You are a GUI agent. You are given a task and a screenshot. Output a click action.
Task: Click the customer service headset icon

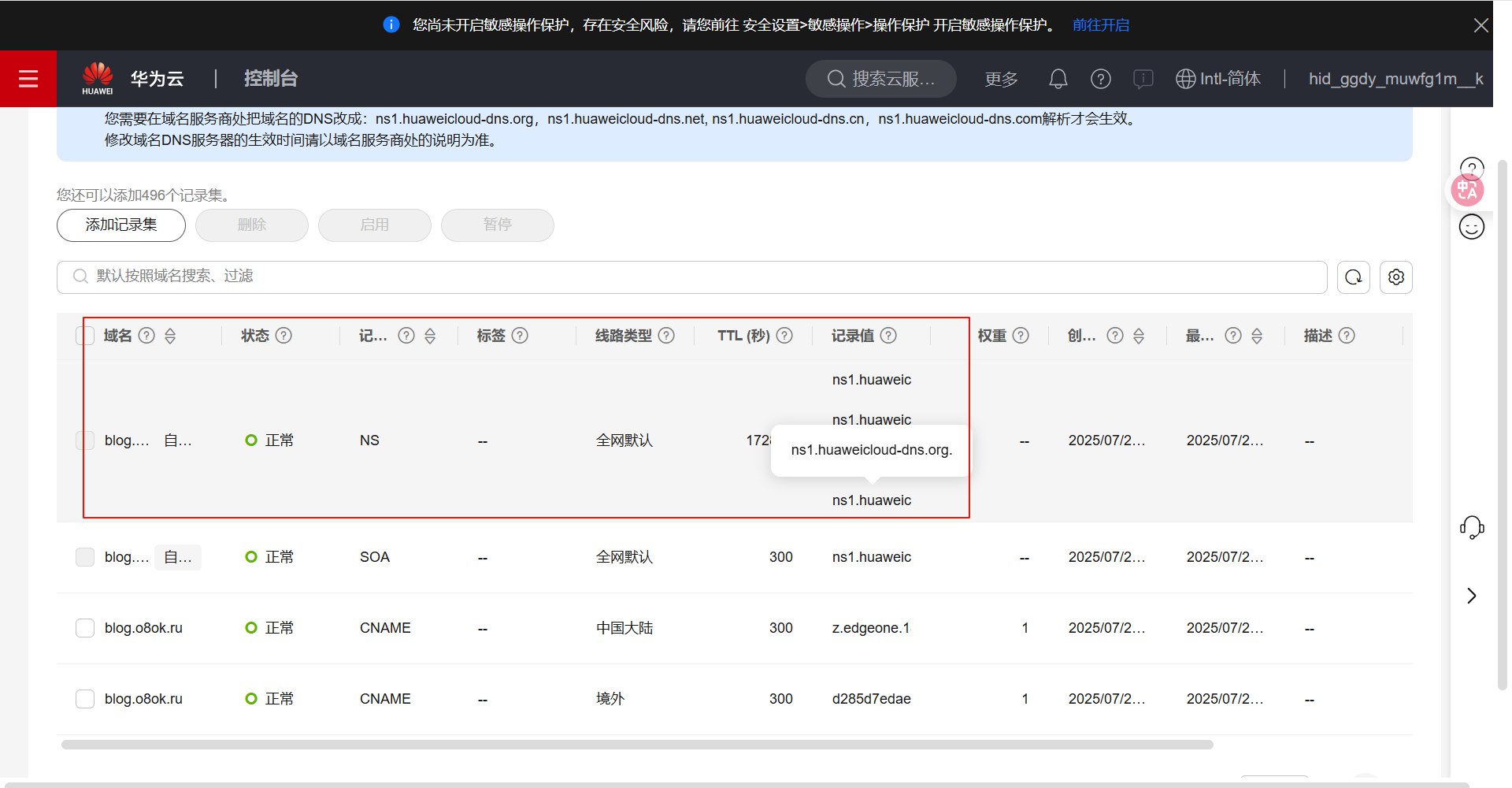click(1471, 527)
